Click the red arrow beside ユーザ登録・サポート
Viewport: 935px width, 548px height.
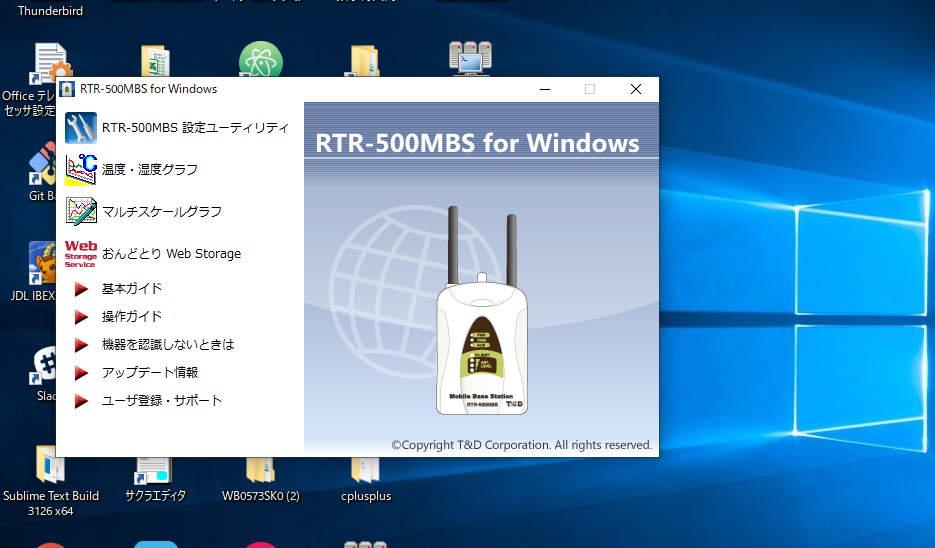pyautogui.click(x=81, y=401)
